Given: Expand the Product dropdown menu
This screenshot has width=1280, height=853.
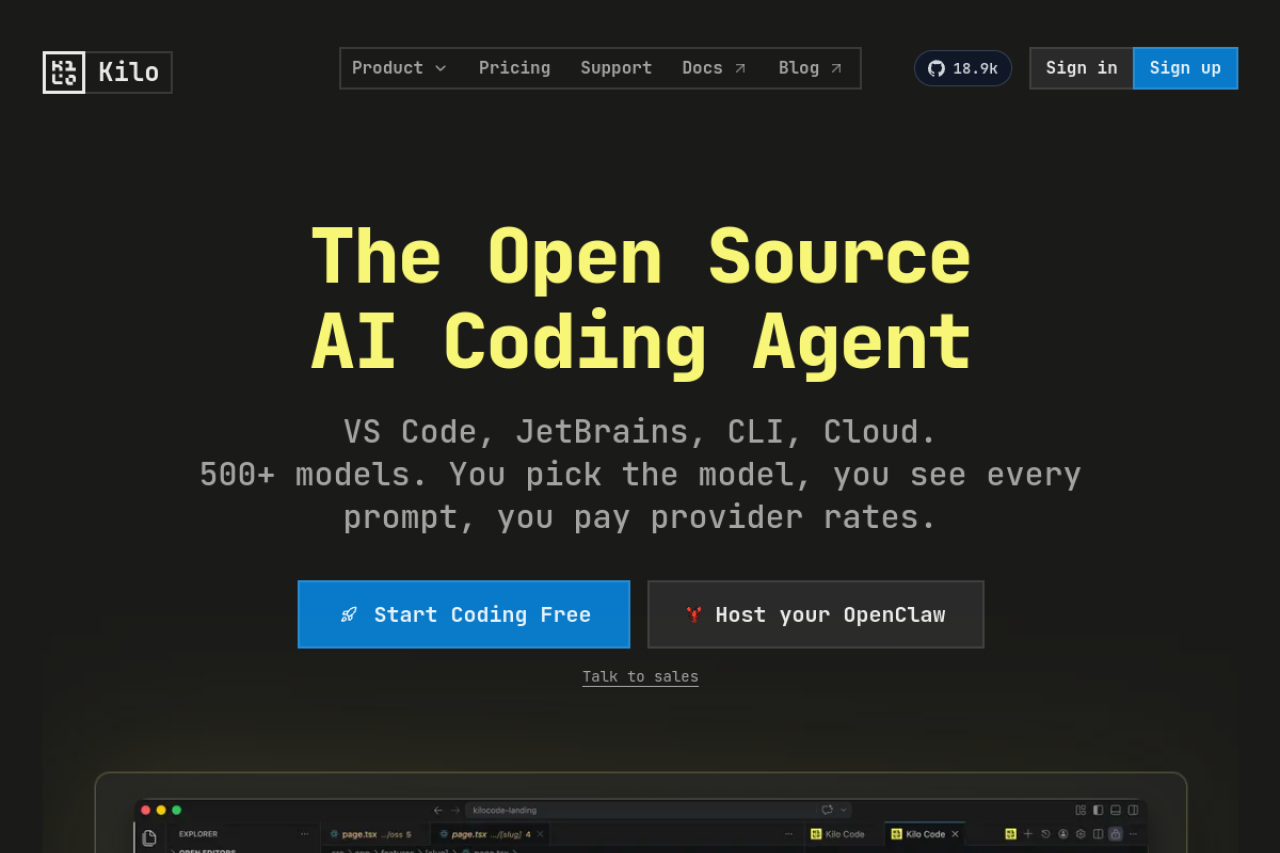Looking at the screenshot, I should click(x=399, y=68).
